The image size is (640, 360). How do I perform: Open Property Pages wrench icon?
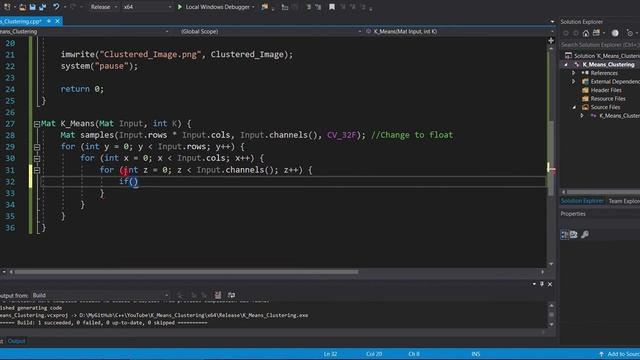click(585, 234)
